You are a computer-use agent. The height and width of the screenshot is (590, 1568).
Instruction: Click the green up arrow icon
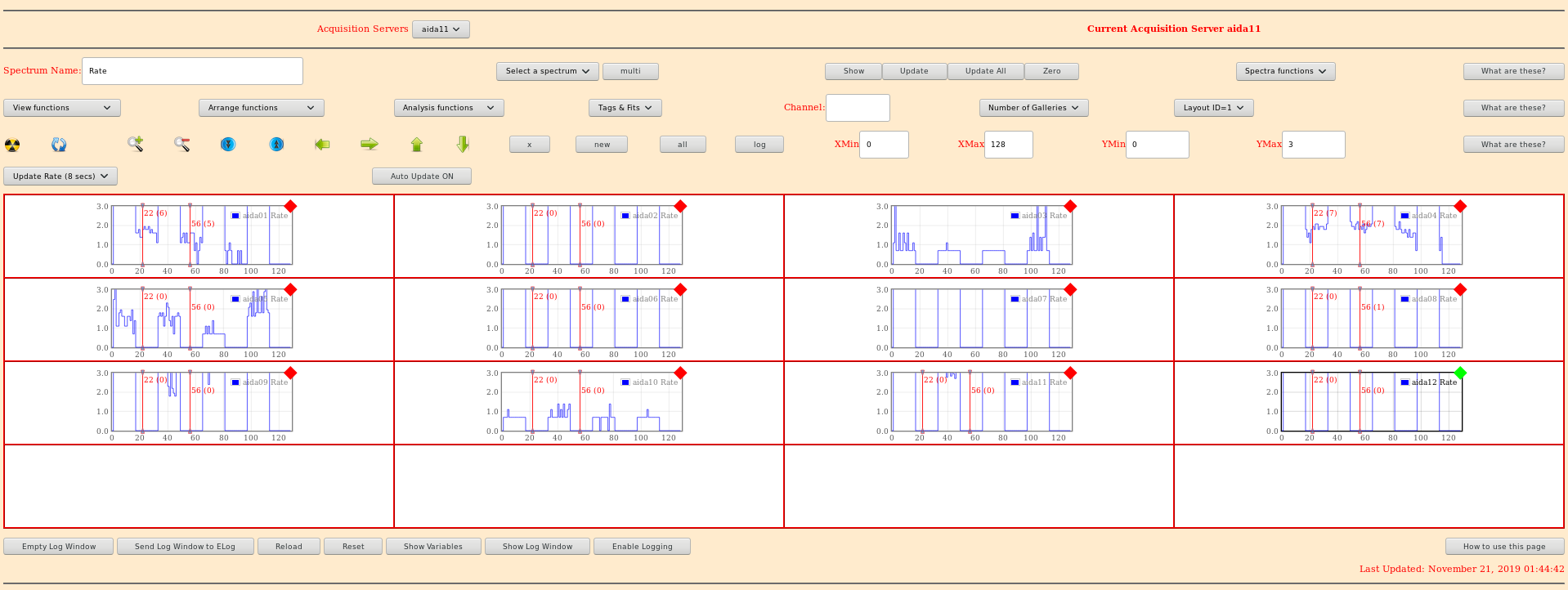tap(417, 145)
